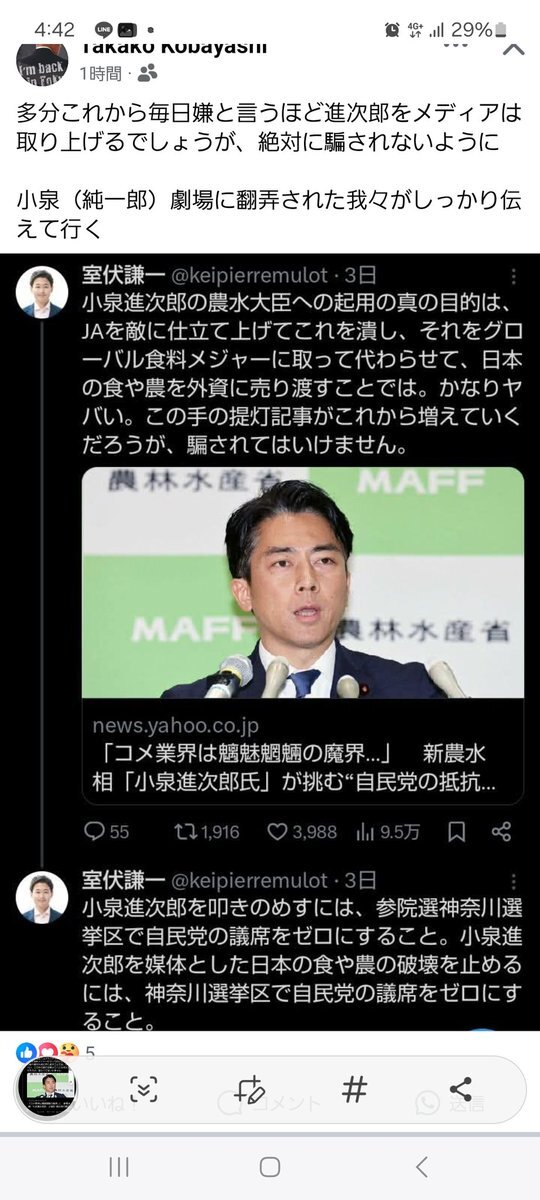540x1200 pixels.
Task: Share the screenshot via share icon
Action: [x=461, y=1089]
